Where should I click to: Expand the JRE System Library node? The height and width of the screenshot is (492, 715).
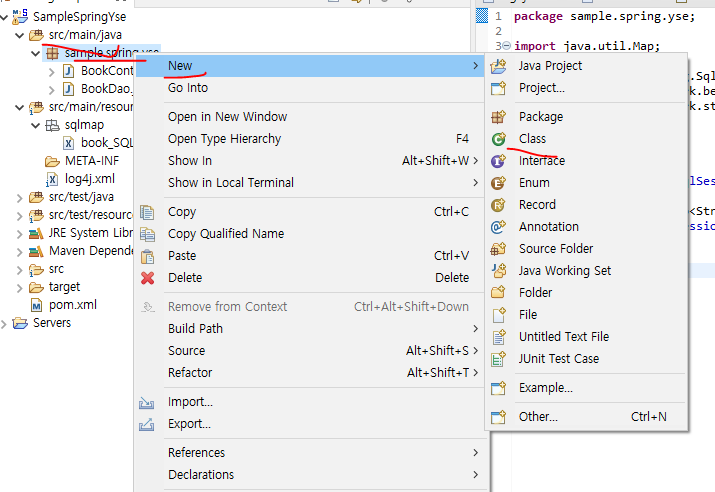click(20, 233)
